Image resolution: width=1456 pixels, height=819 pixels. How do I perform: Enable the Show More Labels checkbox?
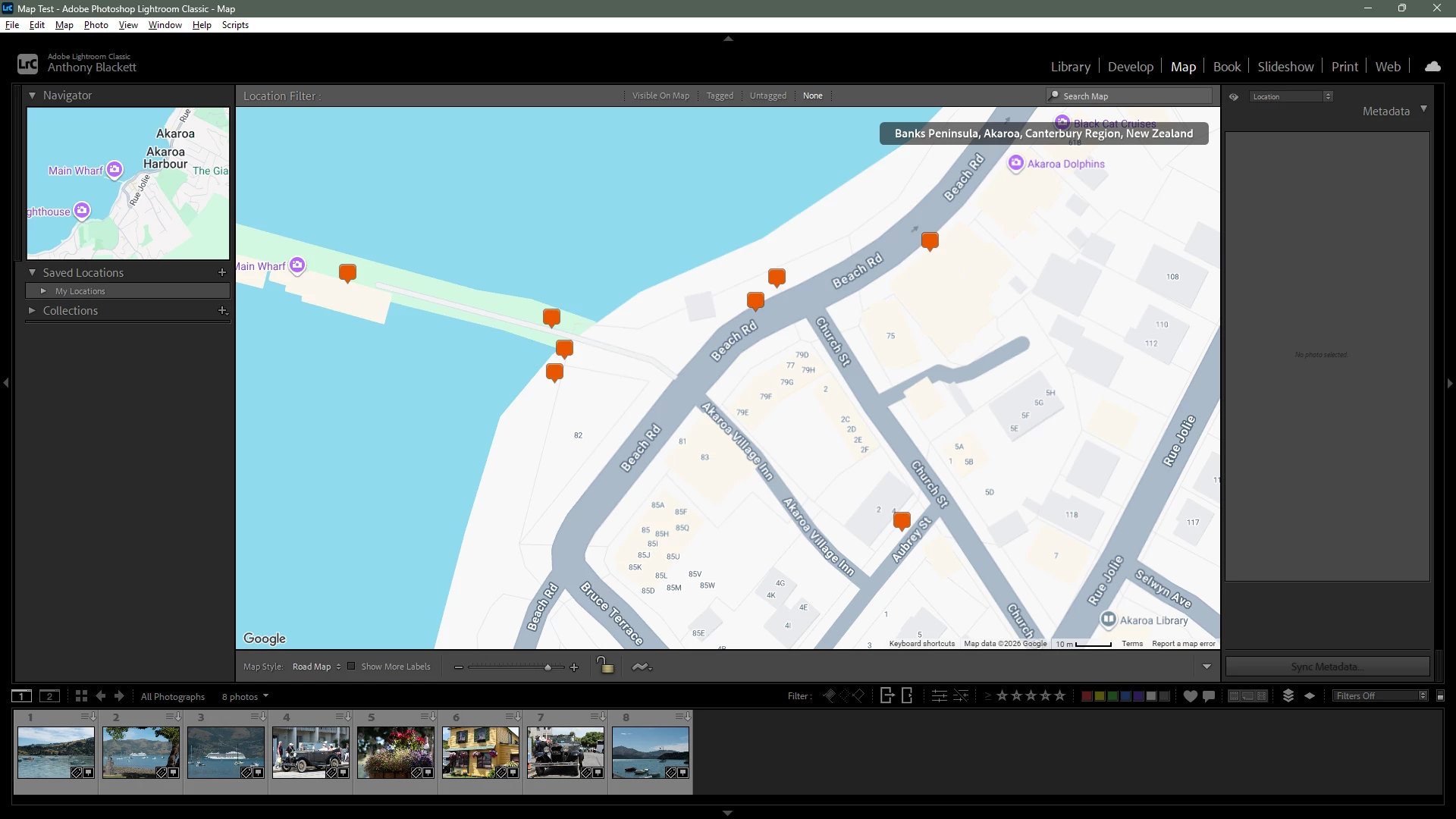click(351, 667)
